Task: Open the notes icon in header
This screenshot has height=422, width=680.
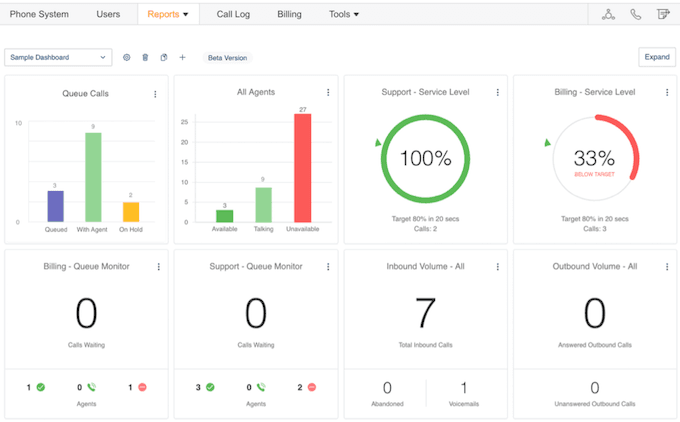Action: (663, 14)
